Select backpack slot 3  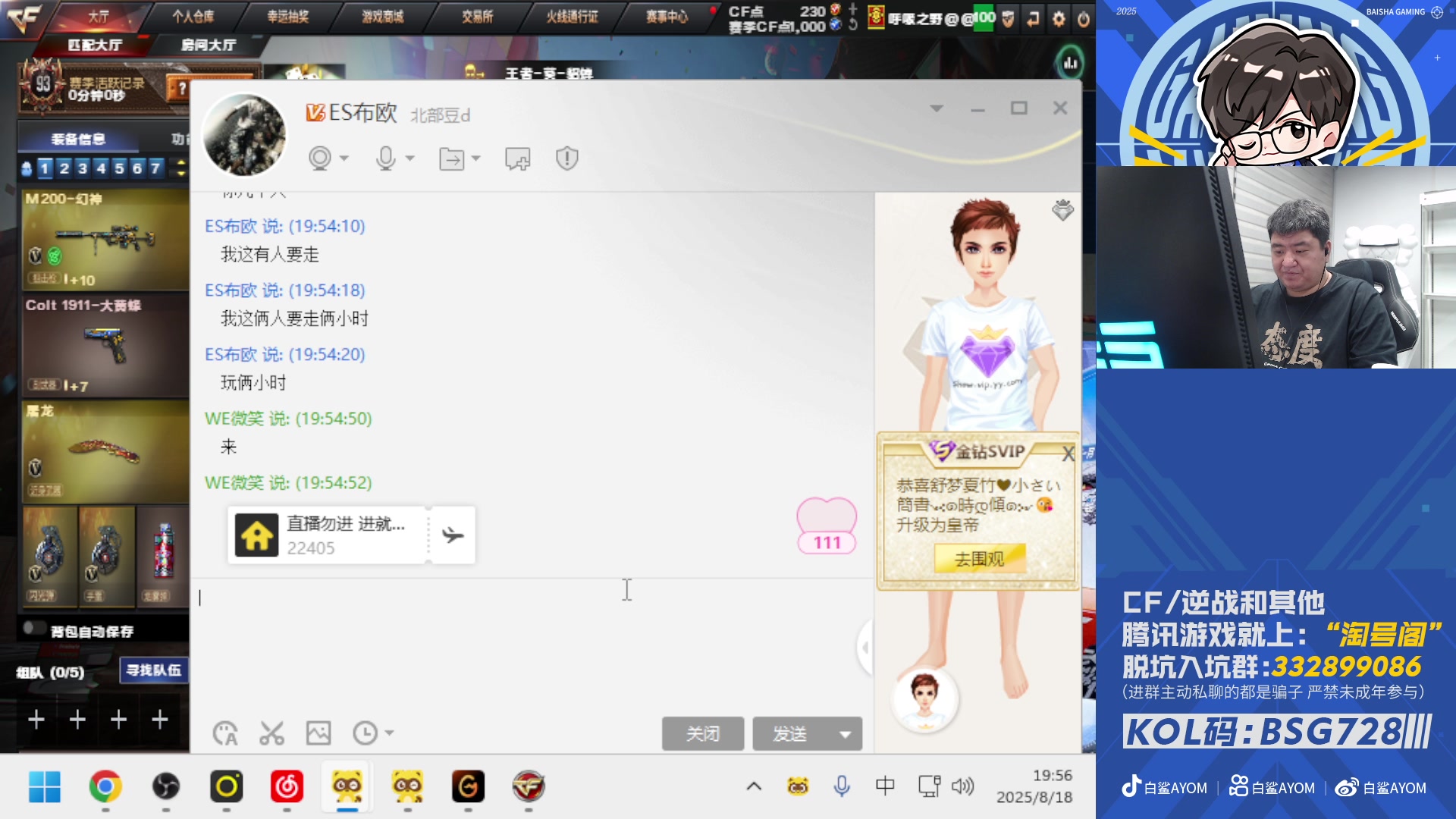[x=83, y=168]
